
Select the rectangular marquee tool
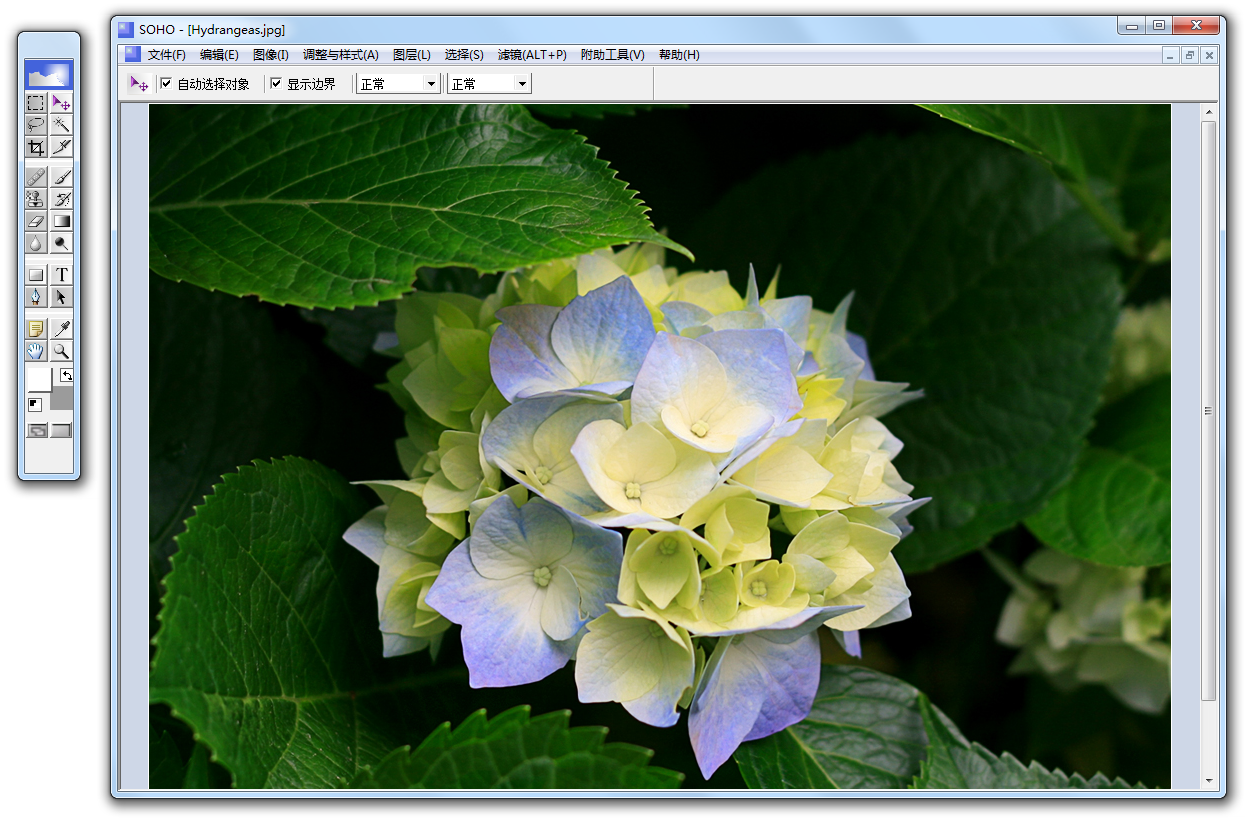(x=36, y=103)
